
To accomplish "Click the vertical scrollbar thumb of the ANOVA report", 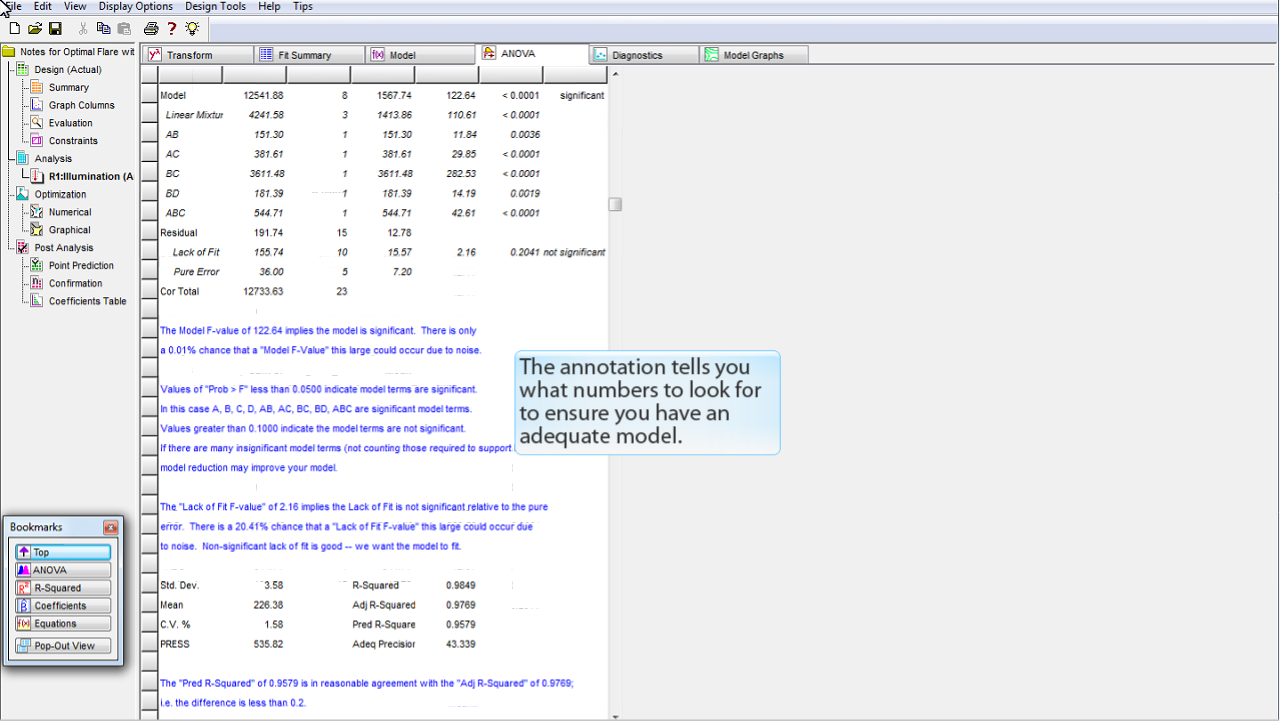I will [x=615, y=204].
